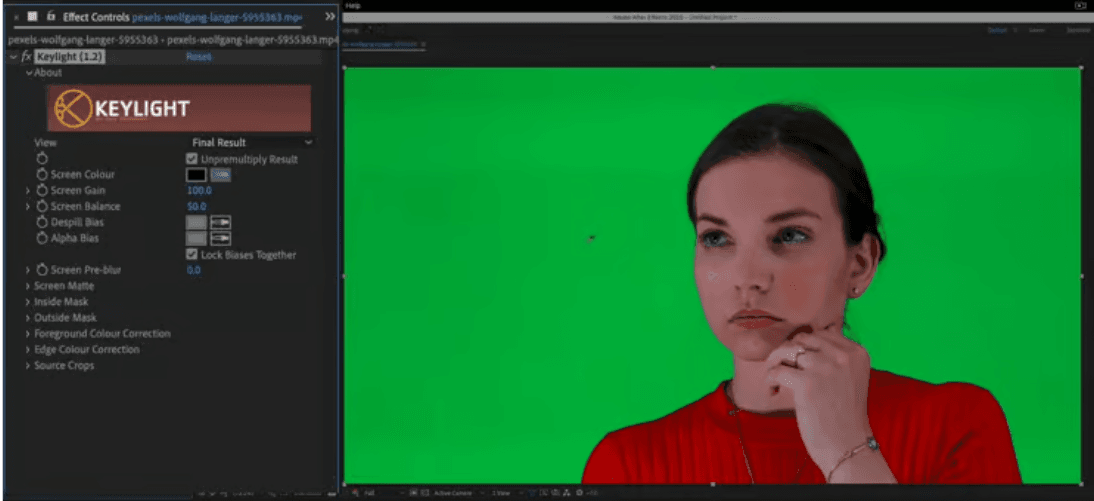
Task: Uncheck Unpremultiply Result checkbox
Action: pyautogui.click(x=193, y=159)
